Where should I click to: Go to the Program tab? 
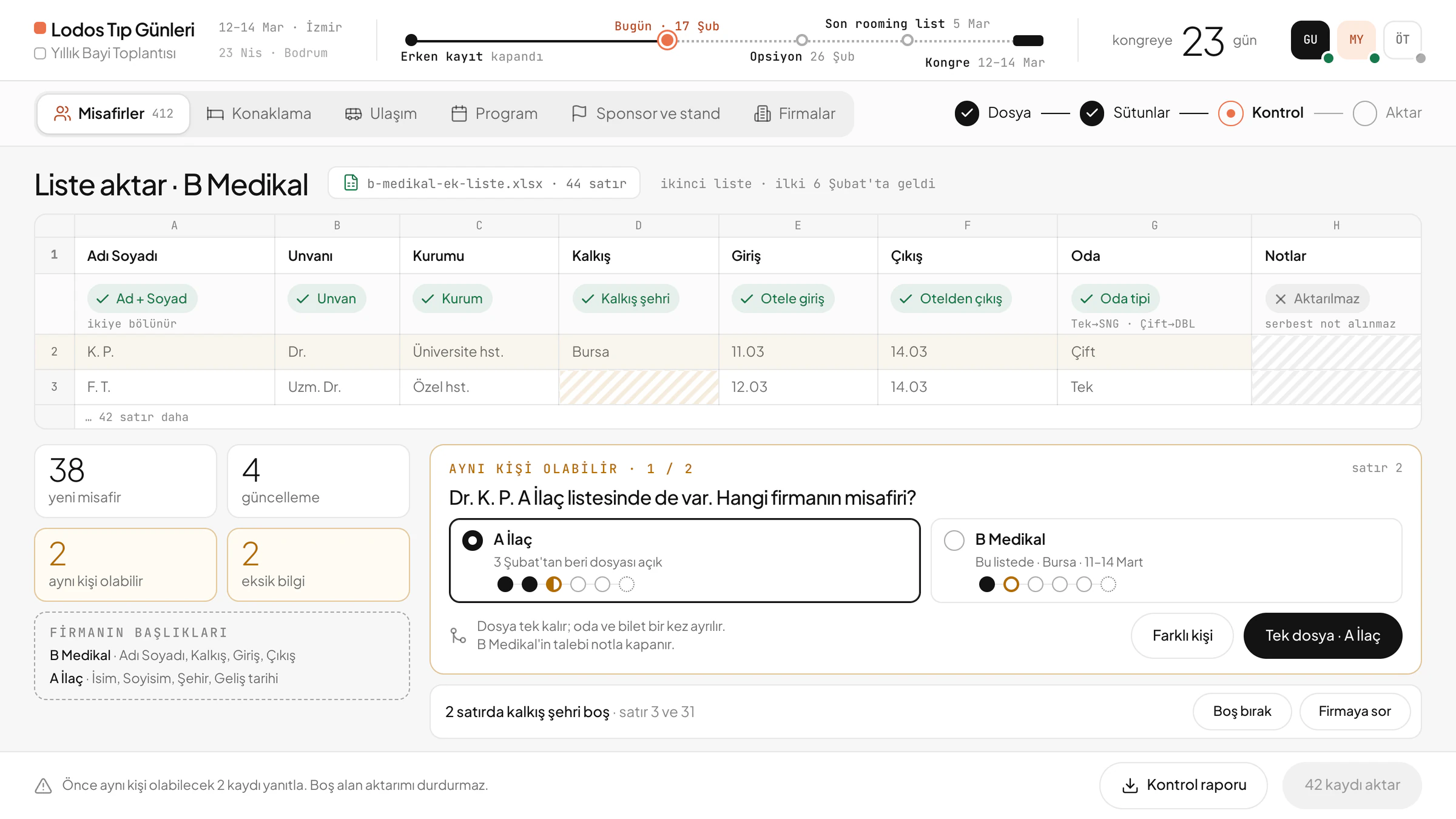pos(494,113)
